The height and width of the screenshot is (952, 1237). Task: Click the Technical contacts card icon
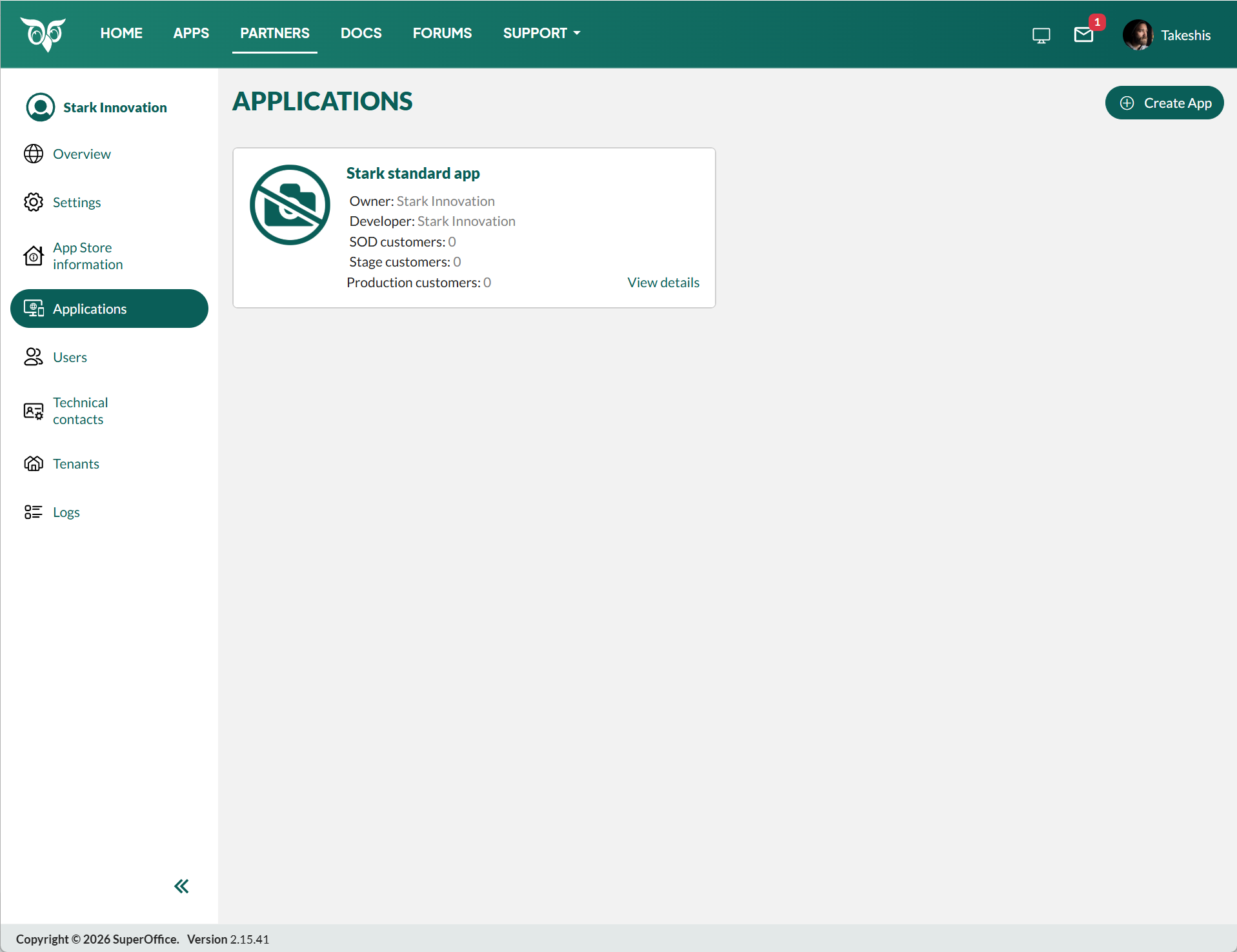tap(34, 411)
